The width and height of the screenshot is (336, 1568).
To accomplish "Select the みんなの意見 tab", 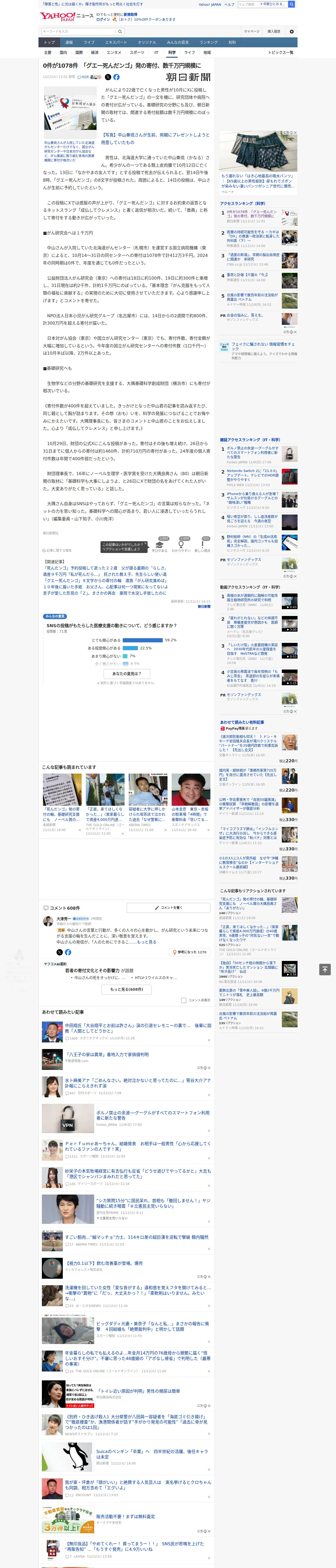I will point(177,43).
